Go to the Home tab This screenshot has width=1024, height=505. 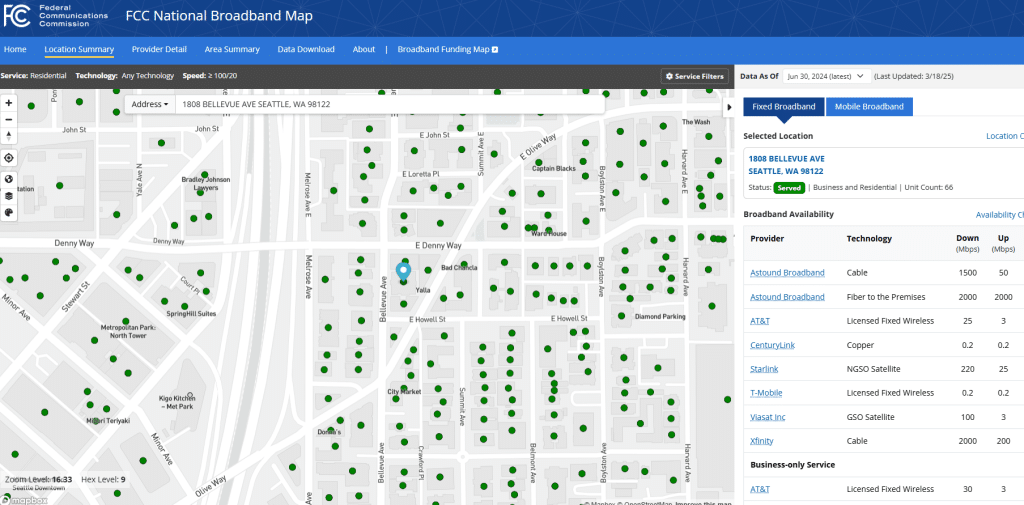coord(15,49)
